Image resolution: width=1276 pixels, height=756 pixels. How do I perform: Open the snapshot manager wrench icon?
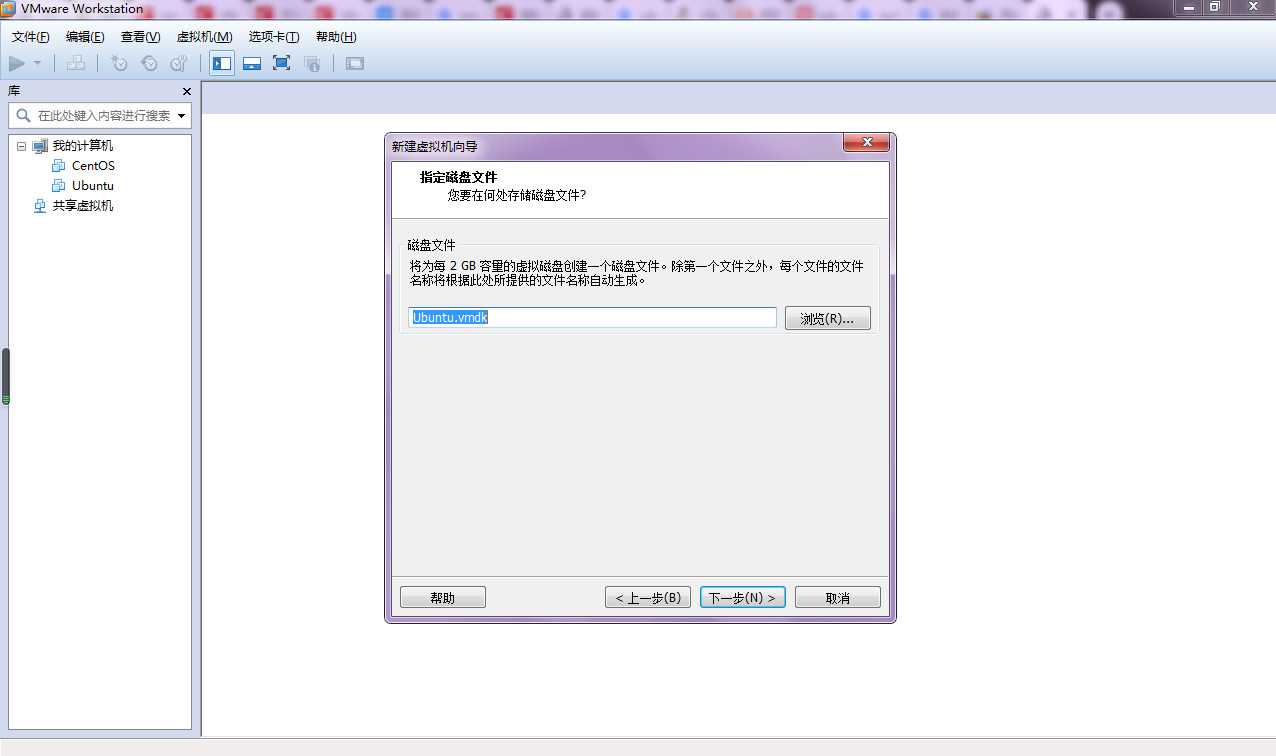(x=179, y=63)
